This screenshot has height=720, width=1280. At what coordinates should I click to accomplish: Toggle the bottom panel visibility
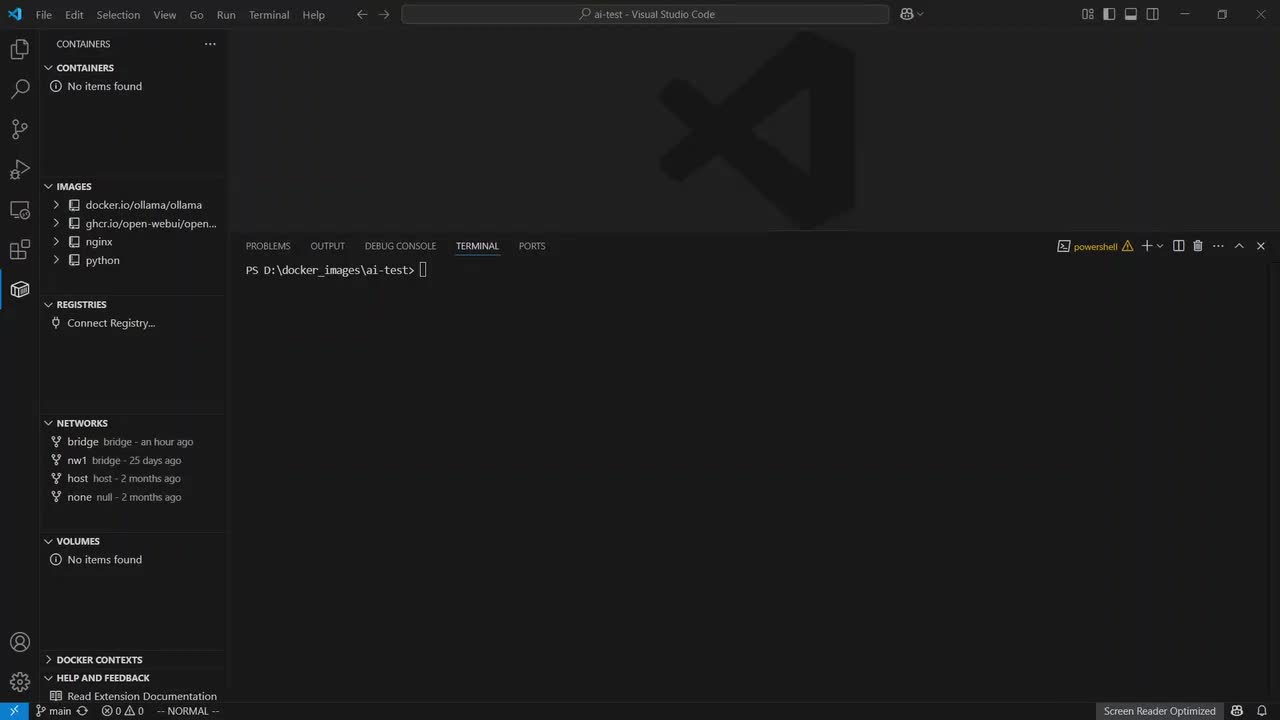coord(1131,14)
